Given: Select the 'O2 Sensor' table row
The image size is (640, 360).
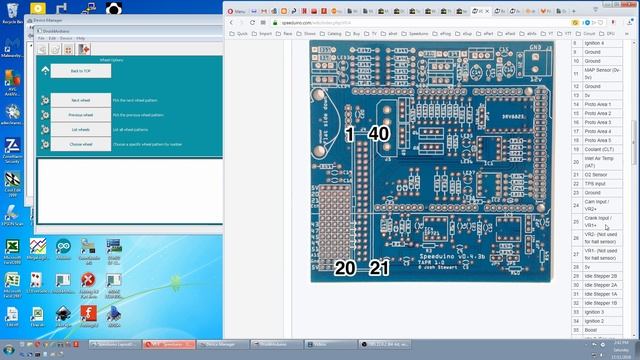Looking at the screenshot, I should tap(597, 175).
